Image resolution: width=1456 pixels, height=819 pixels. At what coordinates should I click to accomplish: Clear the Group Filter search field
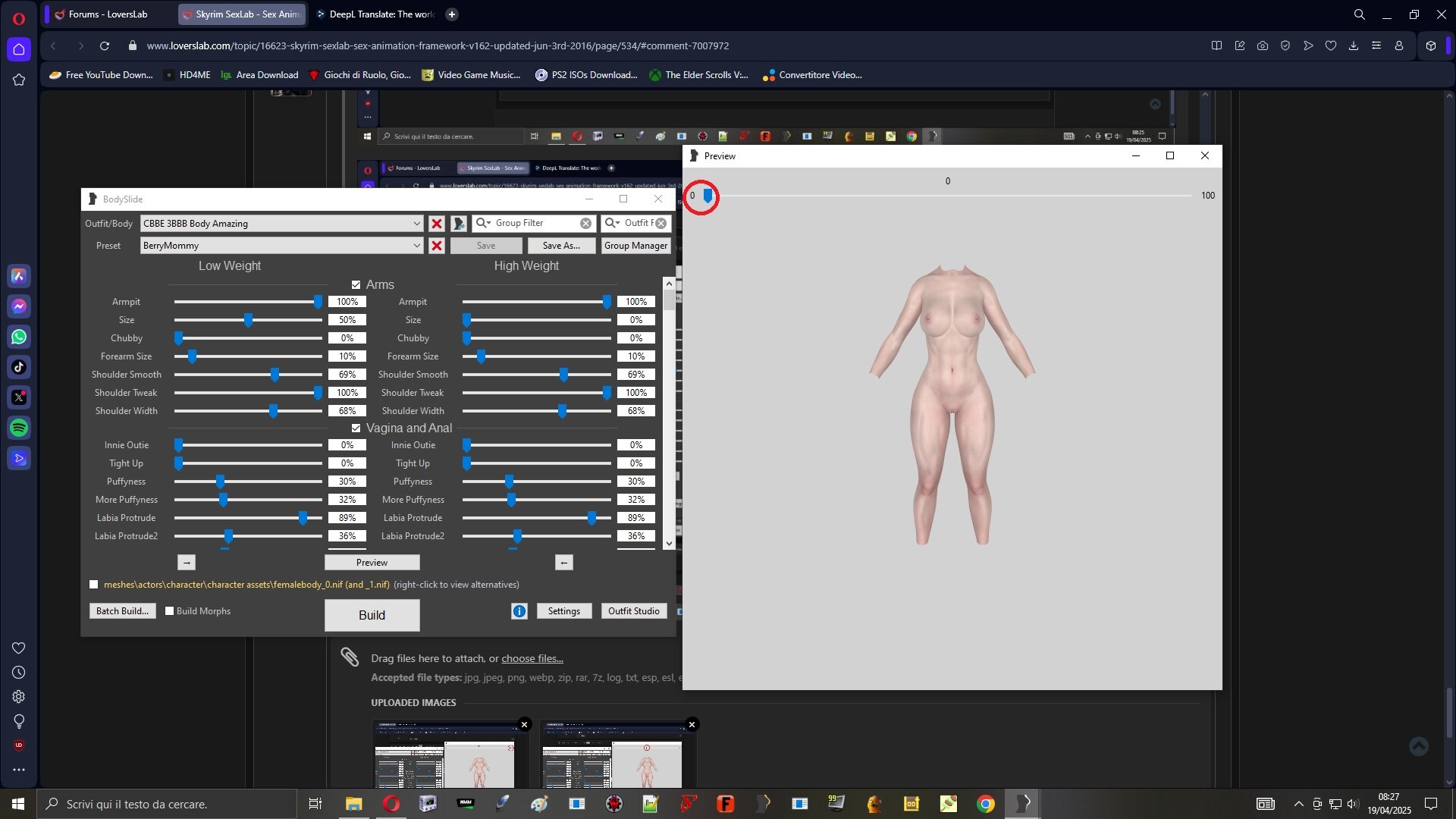[x=585, y=223]
